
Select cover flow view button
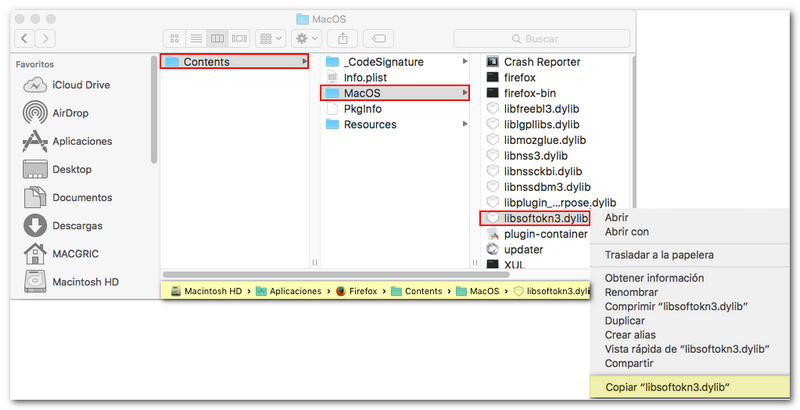(238, 38)
